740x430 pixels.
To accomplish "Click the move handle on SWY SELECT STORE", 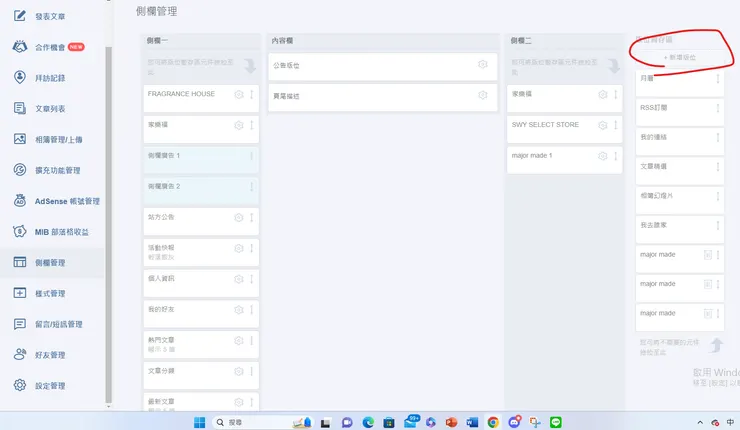I will coord(615,125).
